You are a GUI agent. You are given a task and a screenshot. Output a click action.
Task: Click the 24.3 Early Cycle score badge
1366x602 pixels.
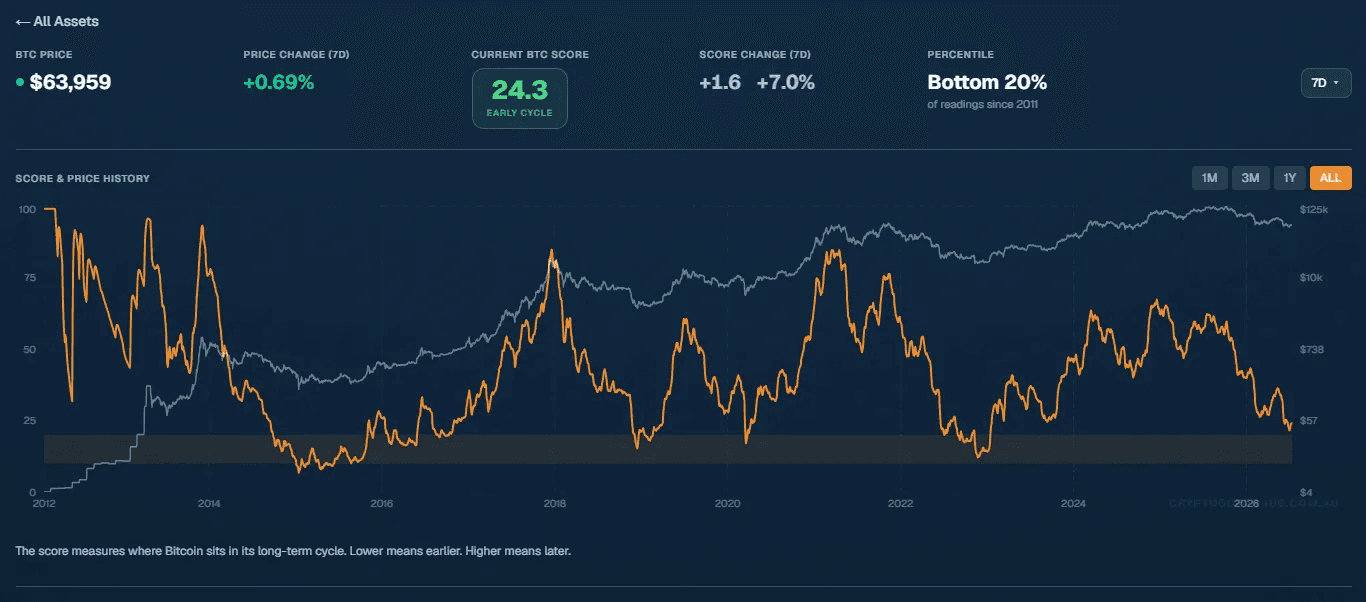point(519,98)
